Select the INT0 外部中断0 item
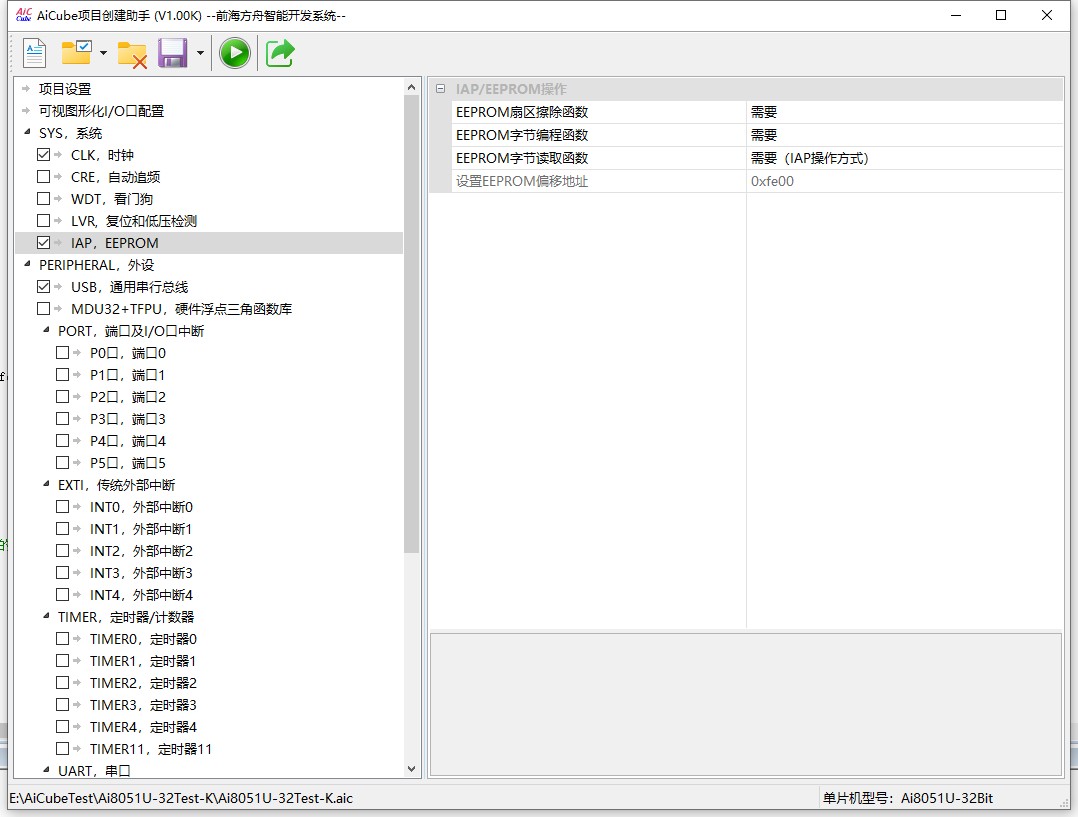Screen dimensions: 1078x817 [141, 507]
